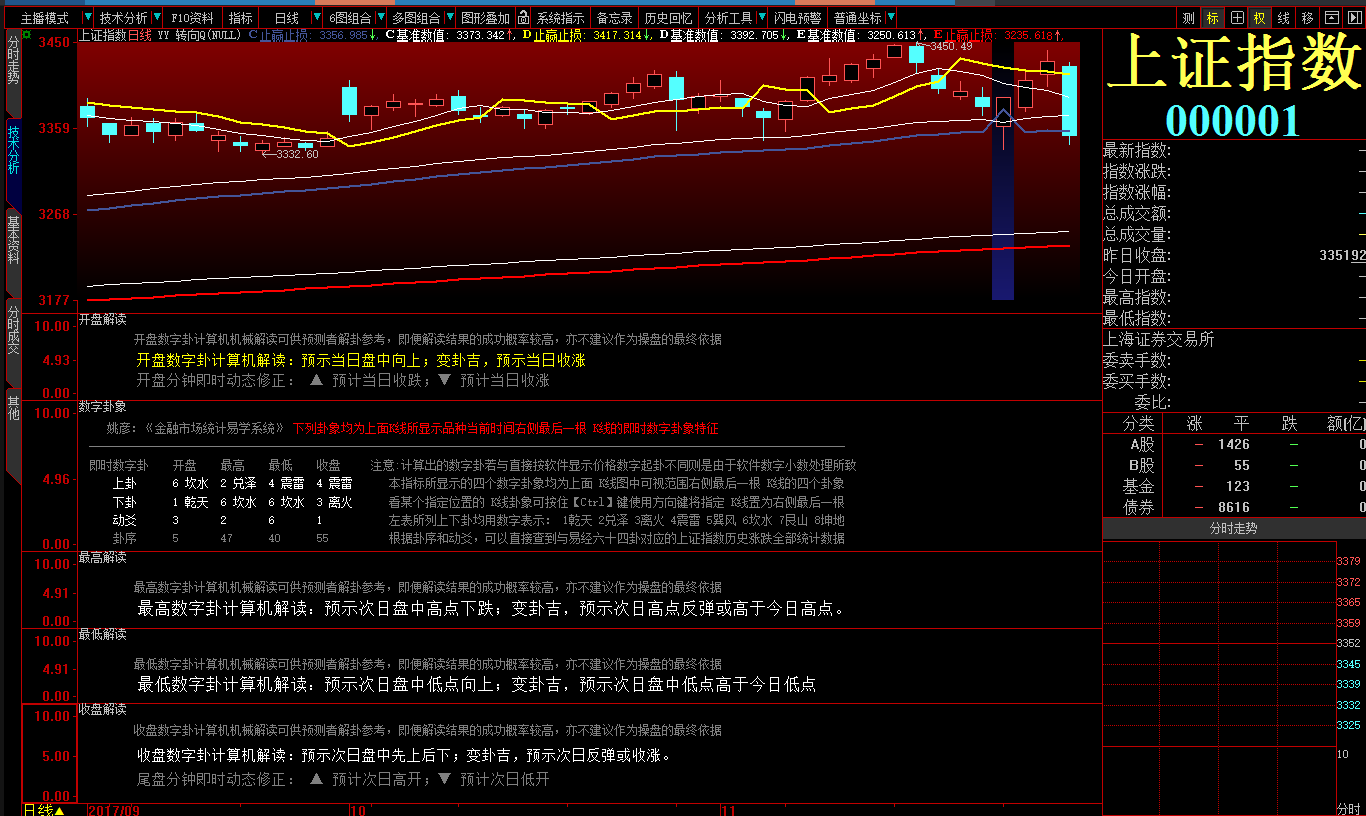1366x816 pixels.
Task: Expand the dropdown arrow beside 技术分析 toolbar
Action: point(159,18)
